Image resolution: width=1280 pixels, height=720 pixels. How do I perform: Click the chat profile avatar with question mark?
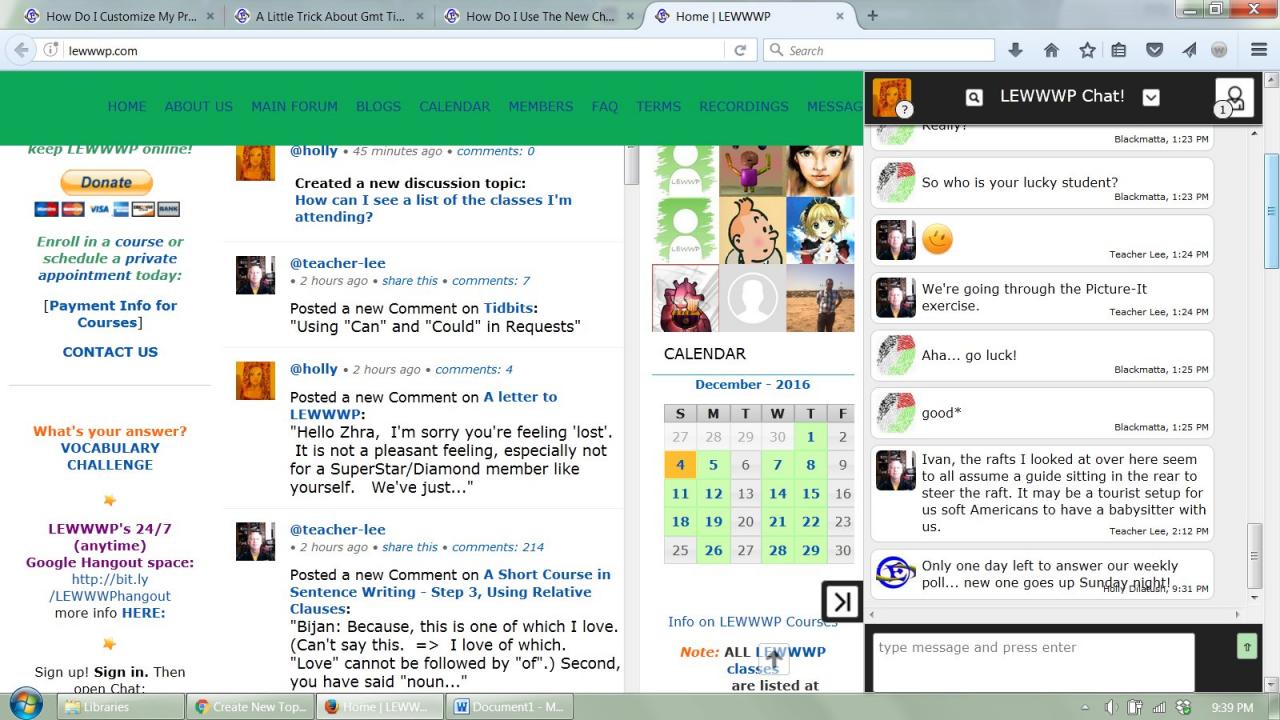click(892, 97)
